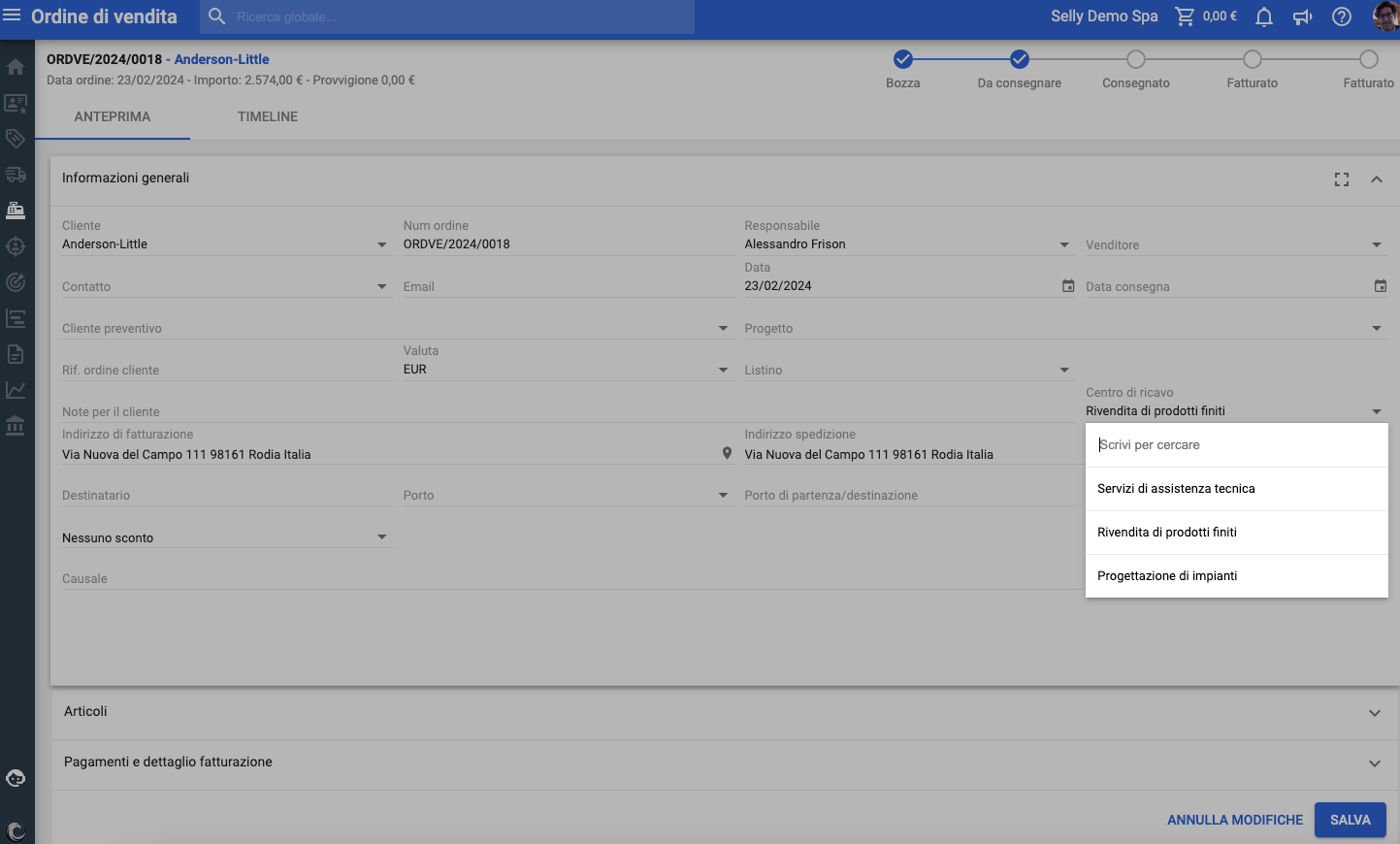The width and height of the screenshot is (1400, 844).
Task: Click the SALVA button
Action: click(x=1350, y=820)
